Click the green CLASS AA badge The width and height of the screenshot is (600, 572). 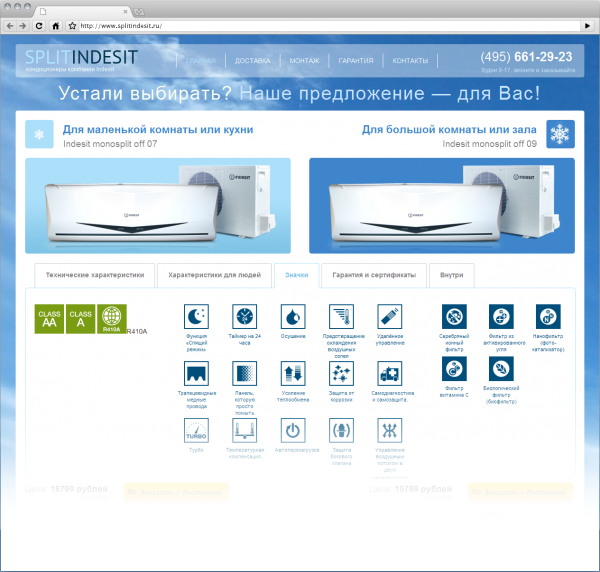49,319
